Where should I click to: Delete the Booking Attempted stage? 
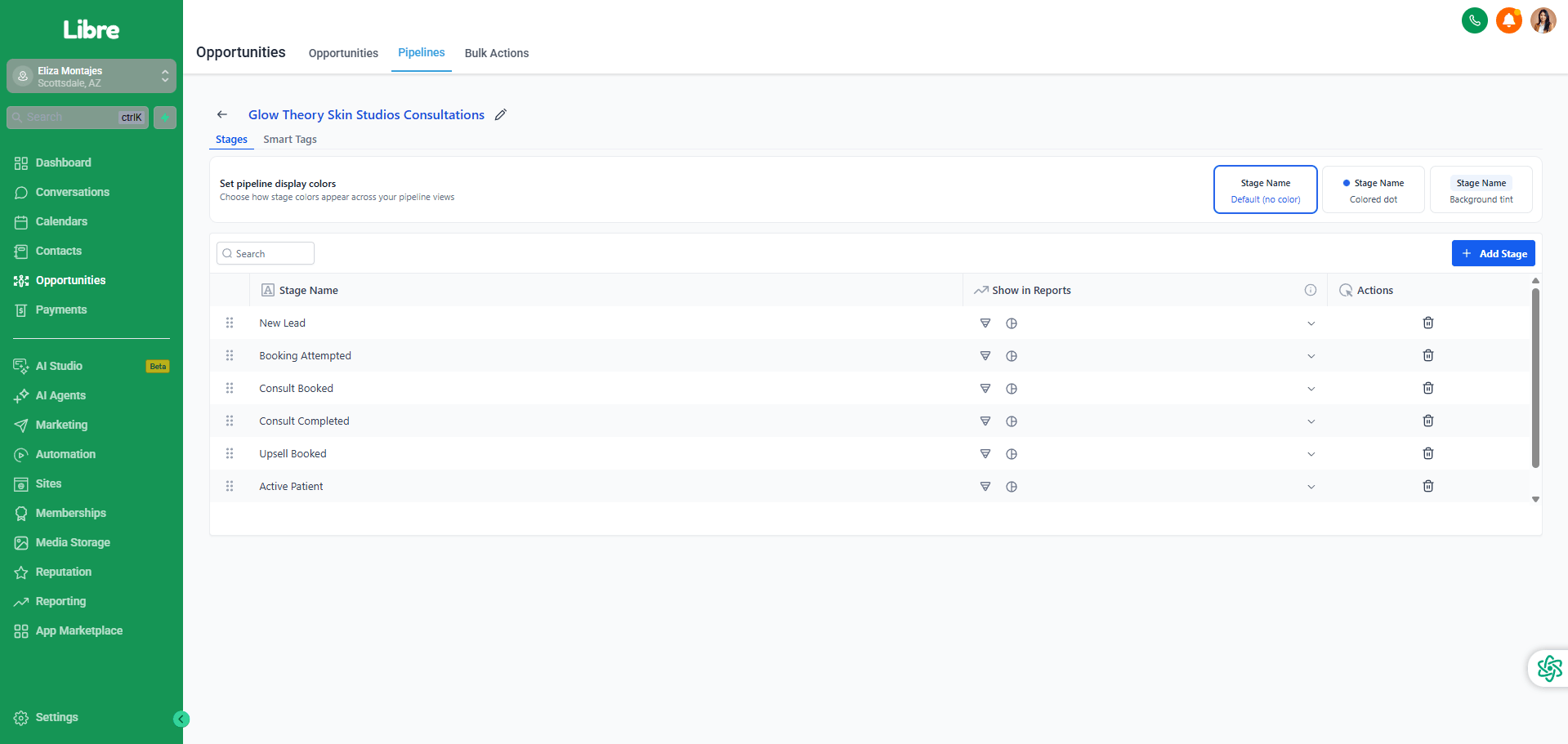point(1428,355)
